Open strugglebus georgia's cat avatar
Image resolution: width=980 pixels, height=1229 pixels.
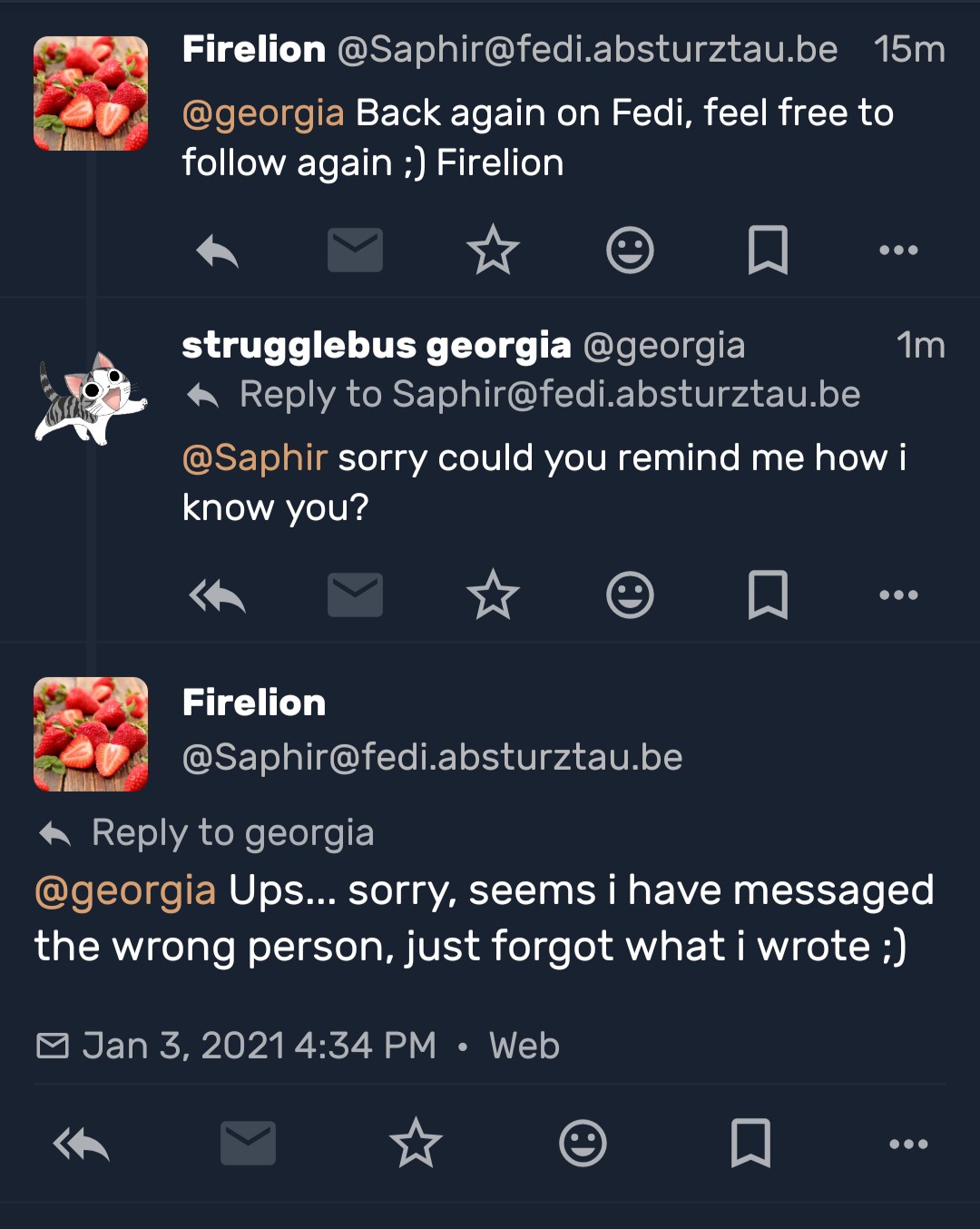pyautogui.click(x=91, y=398)
